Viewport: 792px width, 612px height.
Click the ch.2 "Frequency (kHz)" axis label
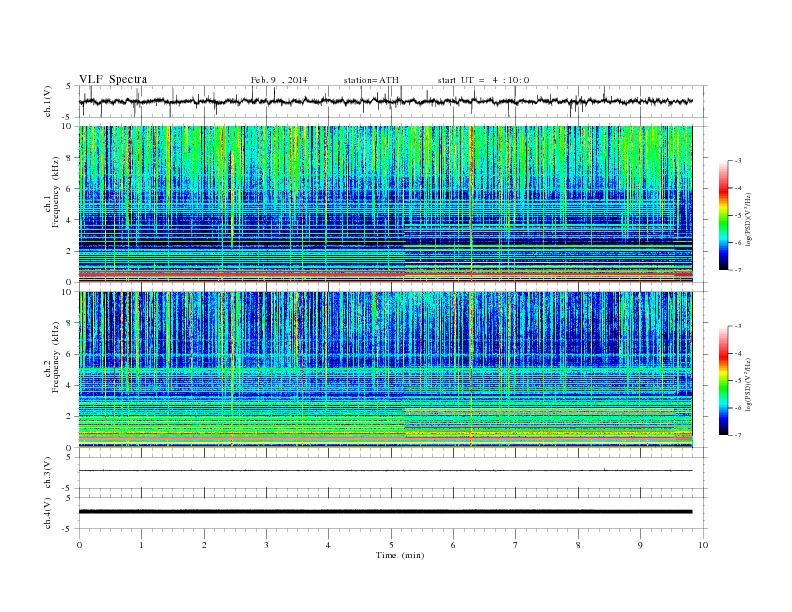point(56,356)
